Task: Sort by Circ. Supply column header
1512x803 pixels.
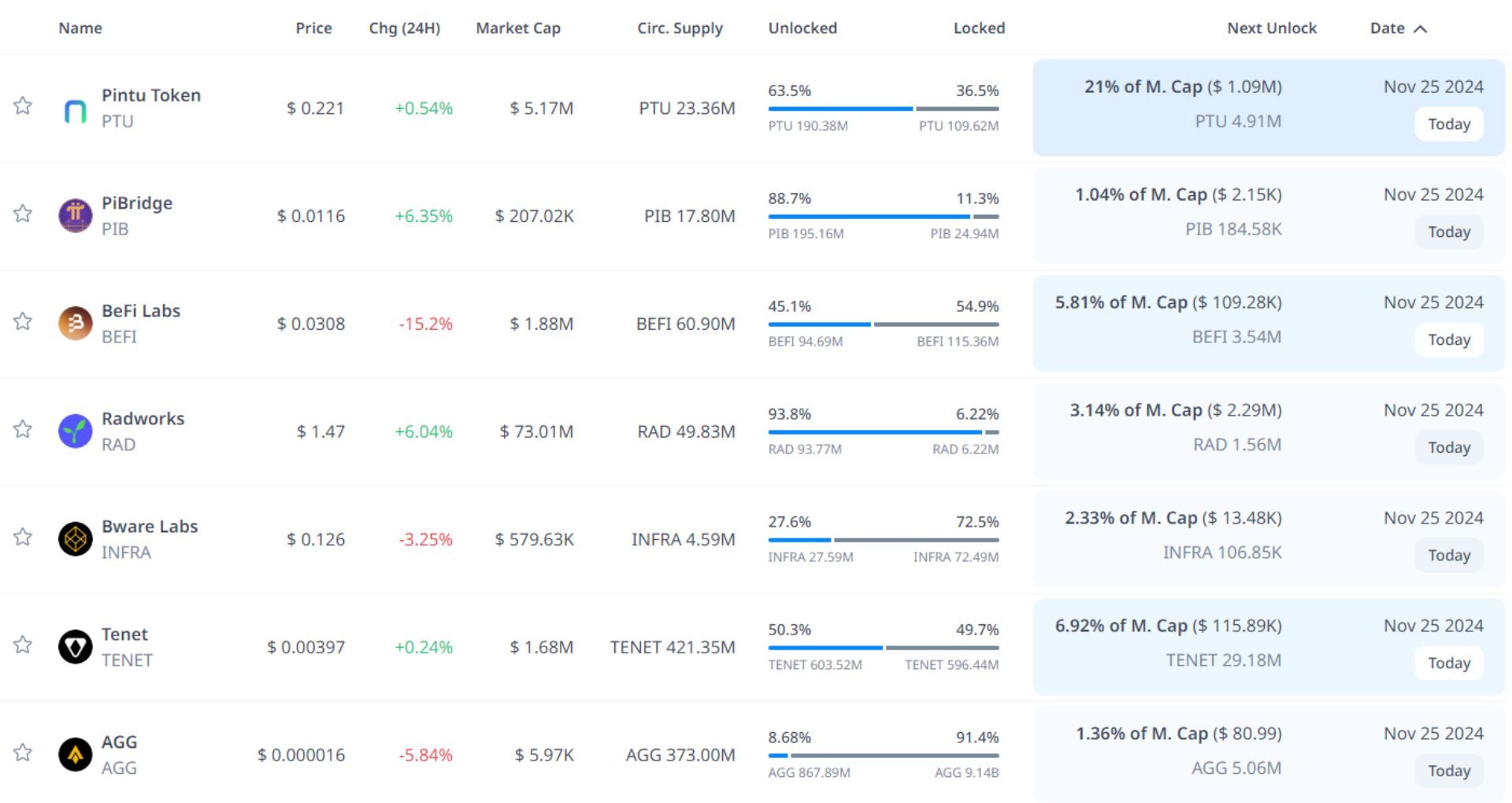Action: [x=680, y=28]
